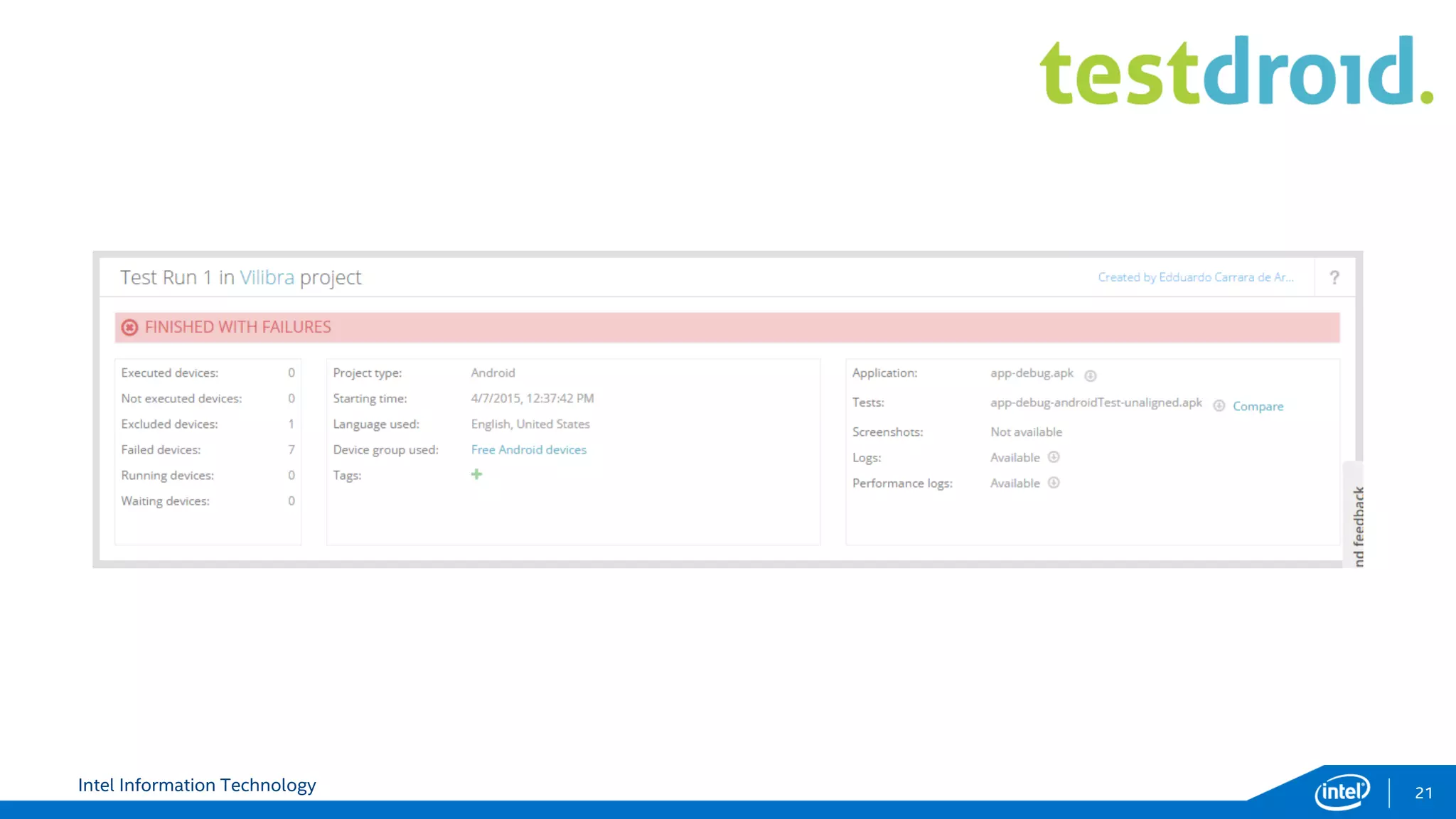1456x819 pixels.
Task: Add a tag with the green plus
Action: click(x=476, y=474)
